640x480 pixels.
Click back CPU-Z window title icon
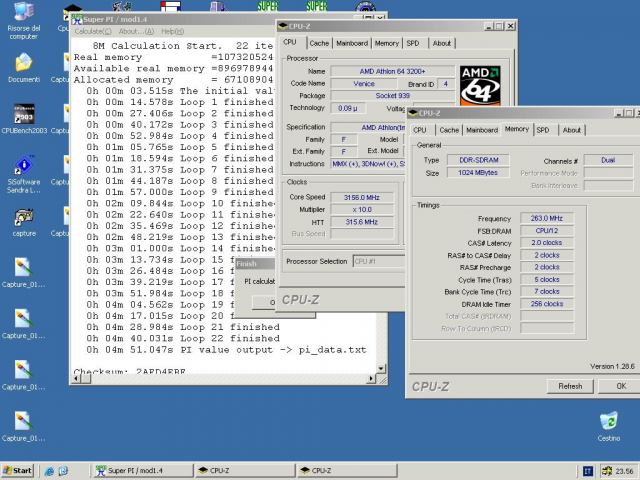(282, 27)
